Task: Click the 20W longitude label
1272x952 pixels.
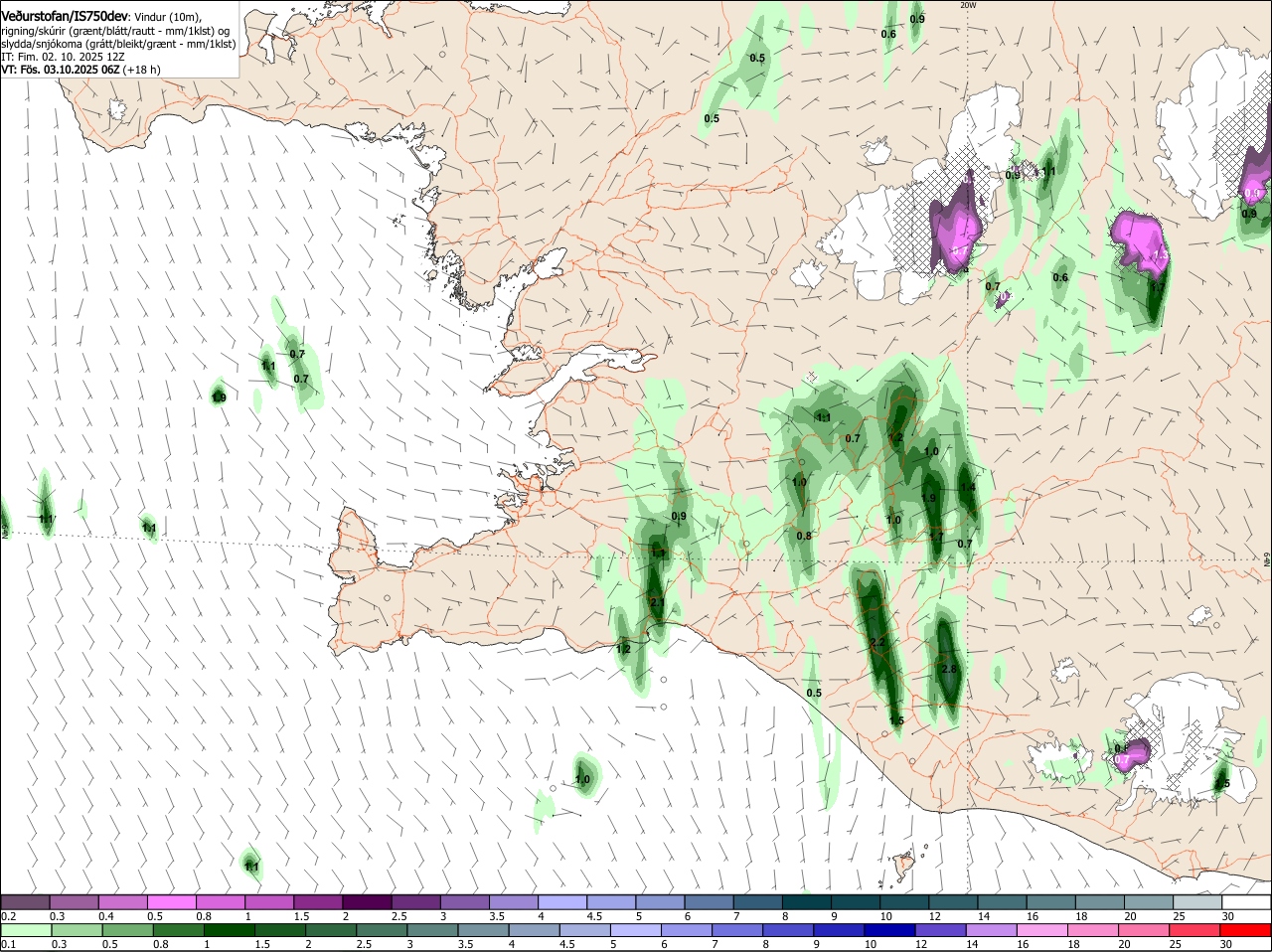Action: click(x=968, y=5)
